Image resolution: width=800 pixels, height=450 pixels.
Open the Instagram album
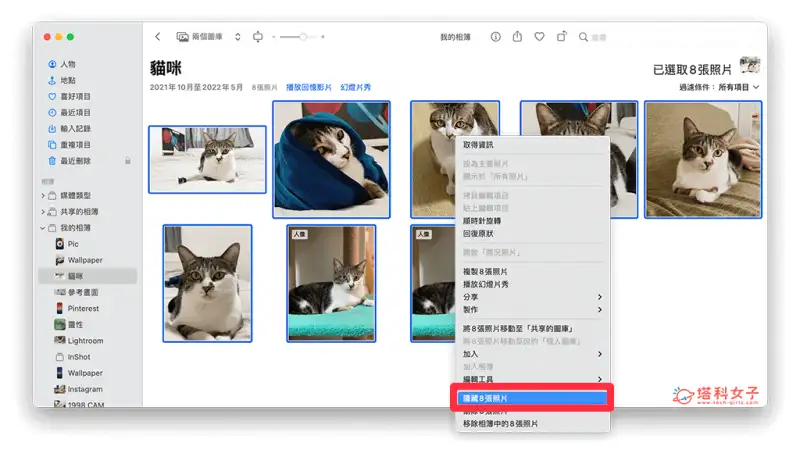pos(85,389)
